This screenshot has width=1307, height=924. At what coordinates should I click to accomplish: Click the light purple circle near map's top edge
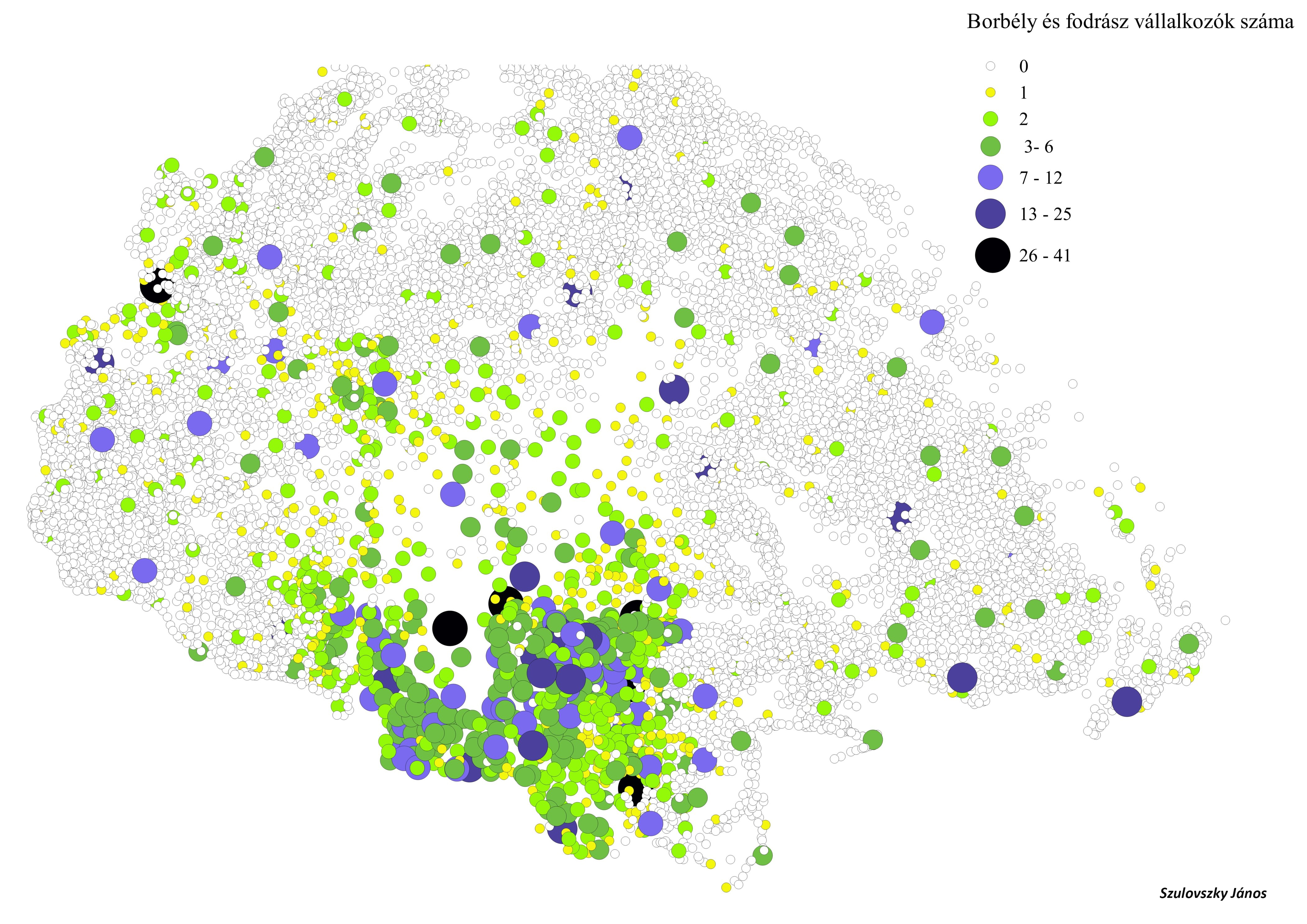pos(629,137)
